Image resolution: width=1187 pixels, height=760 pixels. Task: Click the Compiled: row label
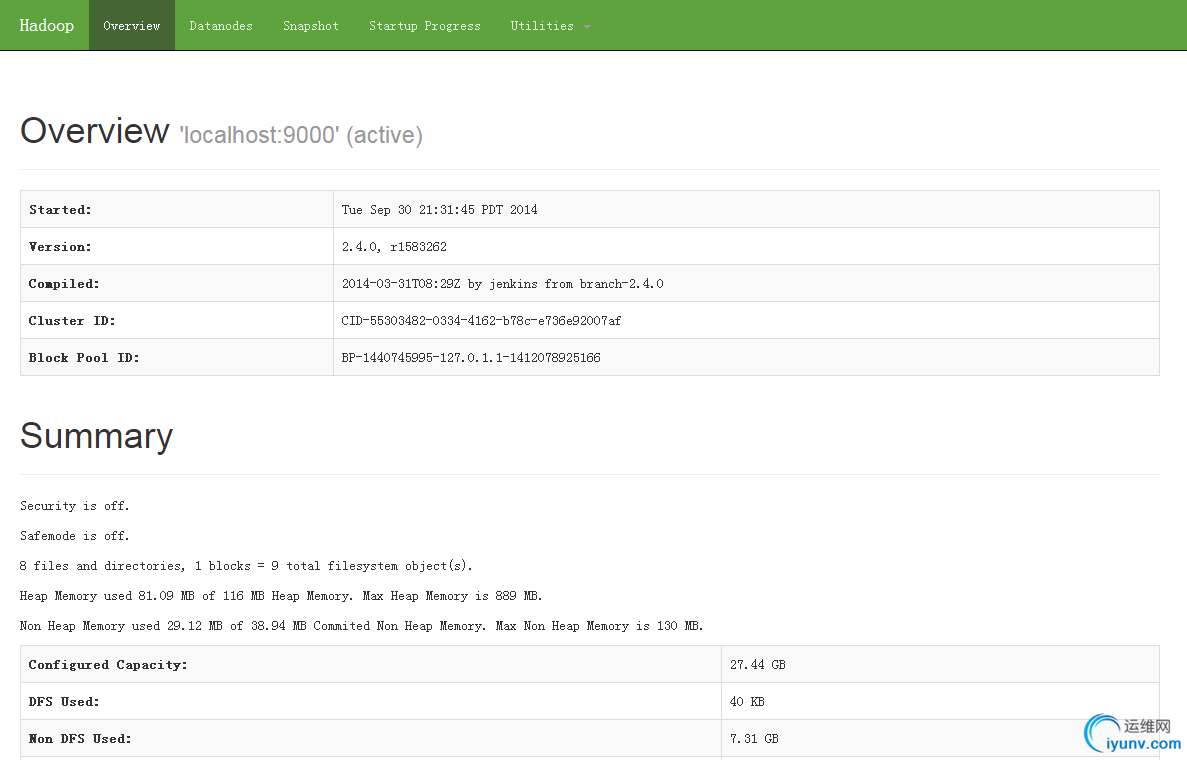(64, 284)
